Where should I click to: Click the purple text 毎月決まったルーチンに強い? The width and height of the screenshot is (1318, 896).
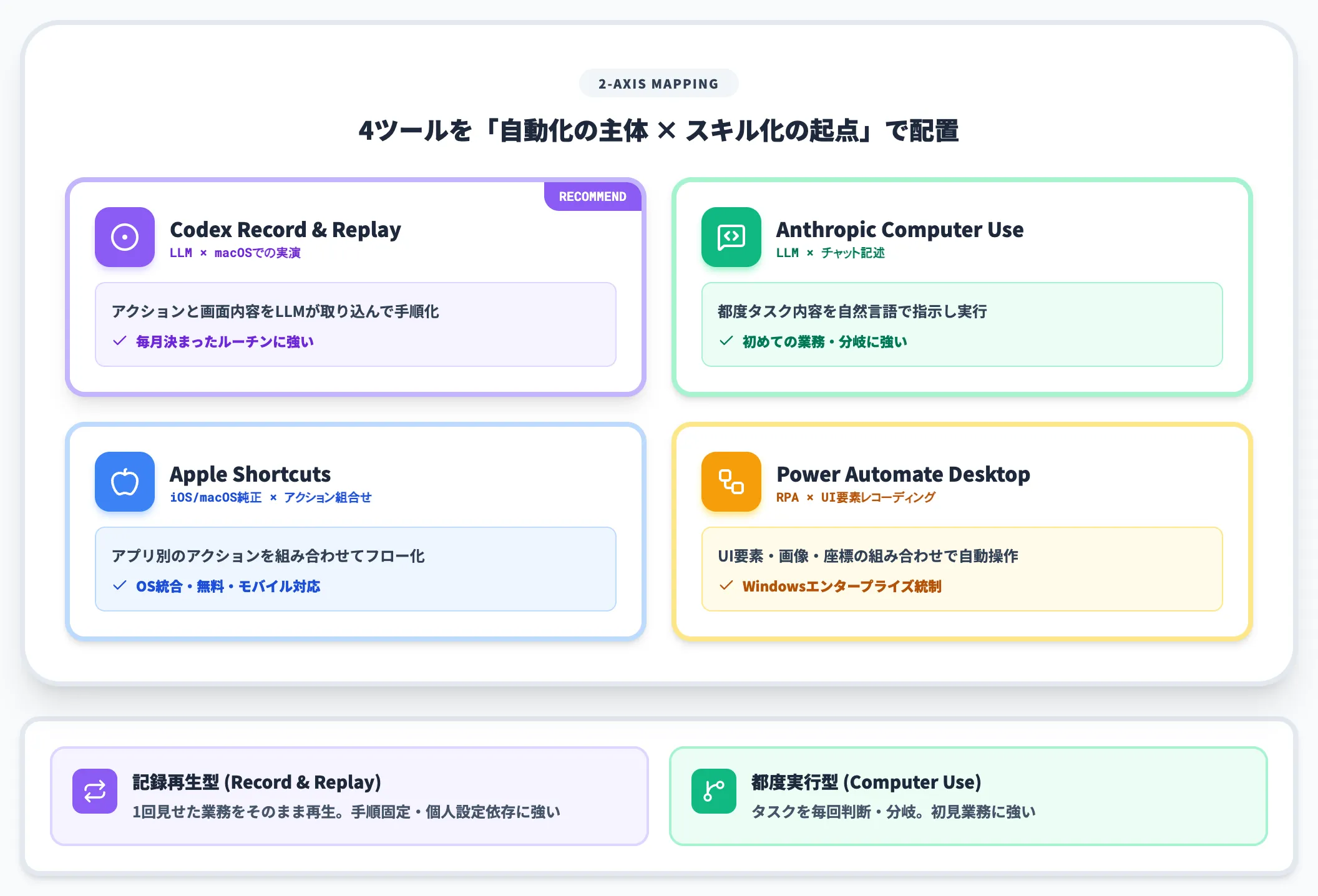[x=225, y=342]
